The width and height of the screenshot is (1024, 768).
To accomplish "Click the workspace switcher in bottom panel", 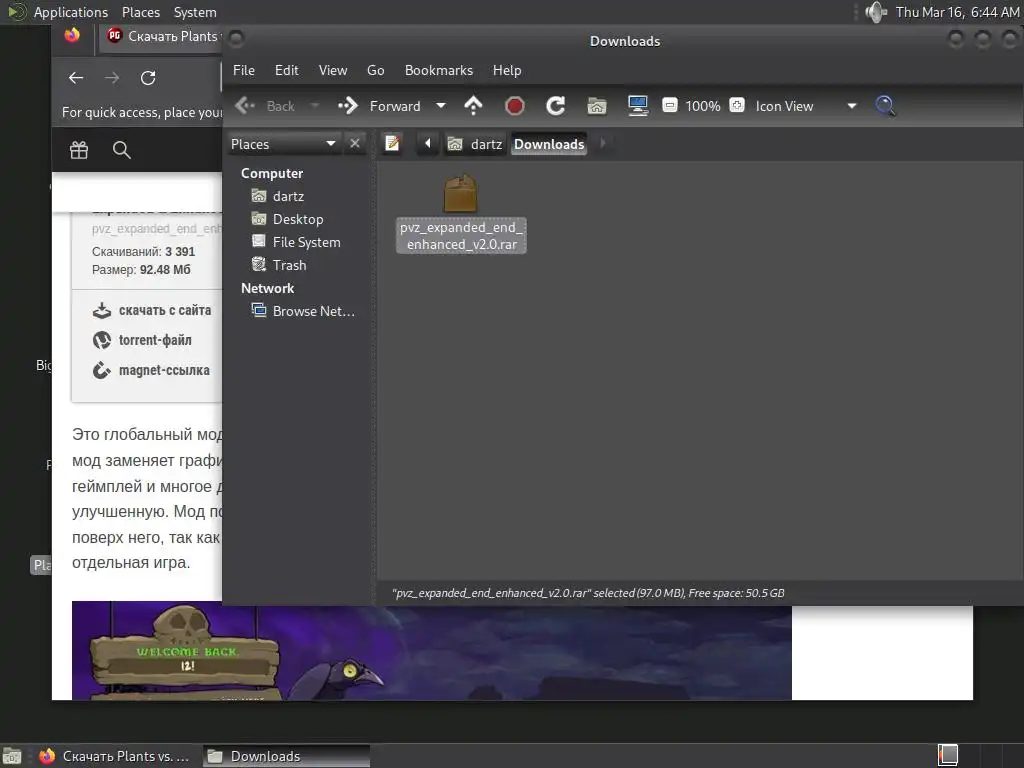I will 948,756.
